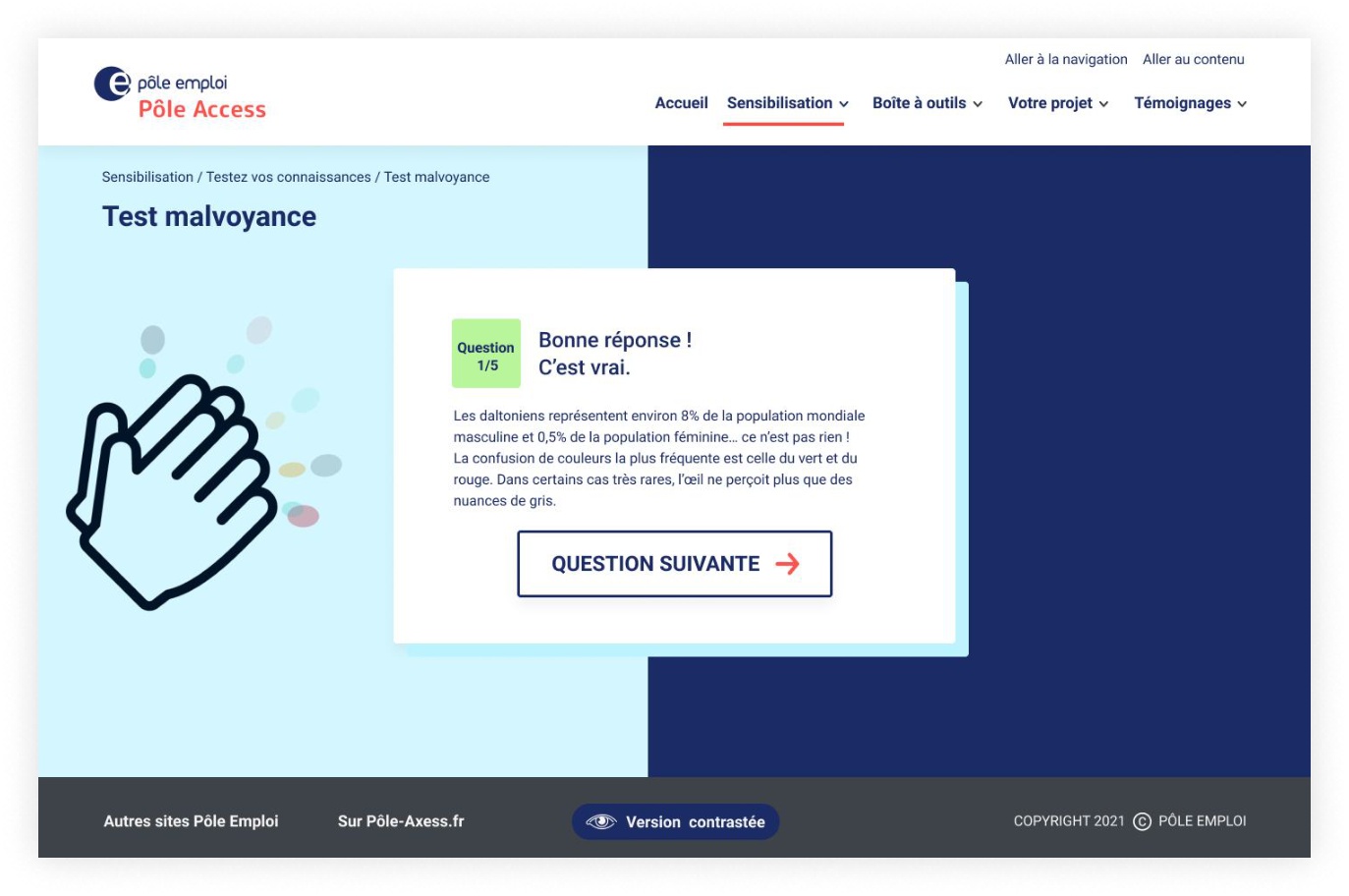Expand the Votre projet chevron
Screen dimensions: 1349x896
[1103, 104]
